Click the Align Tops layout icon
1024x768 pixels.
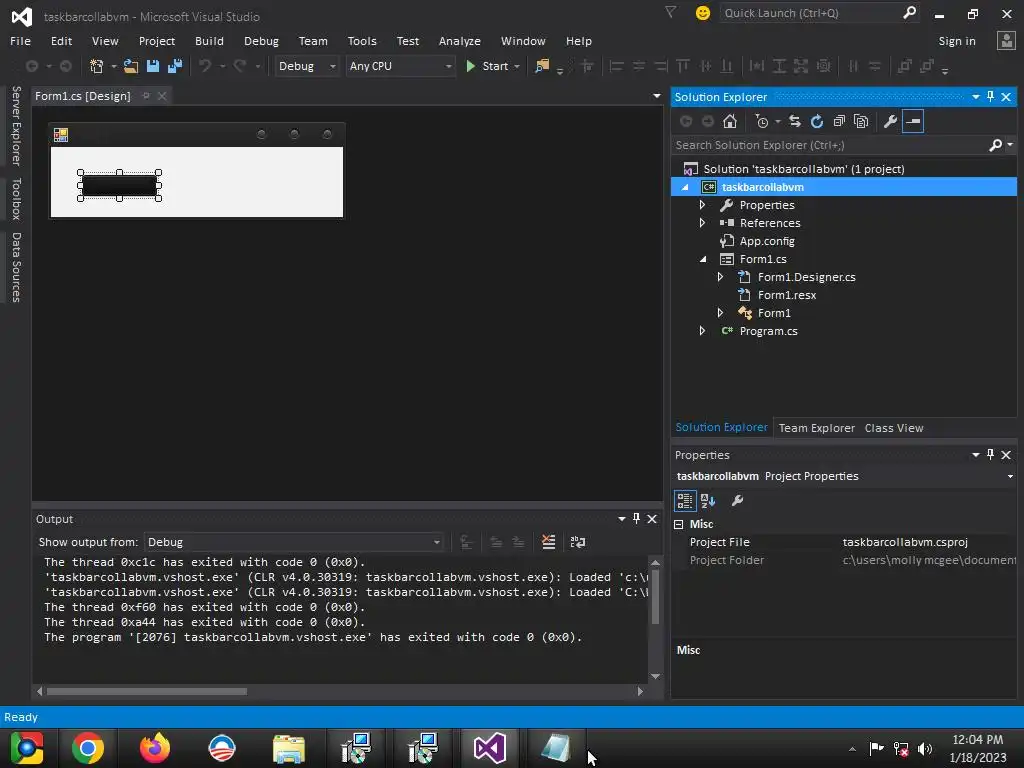683,66
